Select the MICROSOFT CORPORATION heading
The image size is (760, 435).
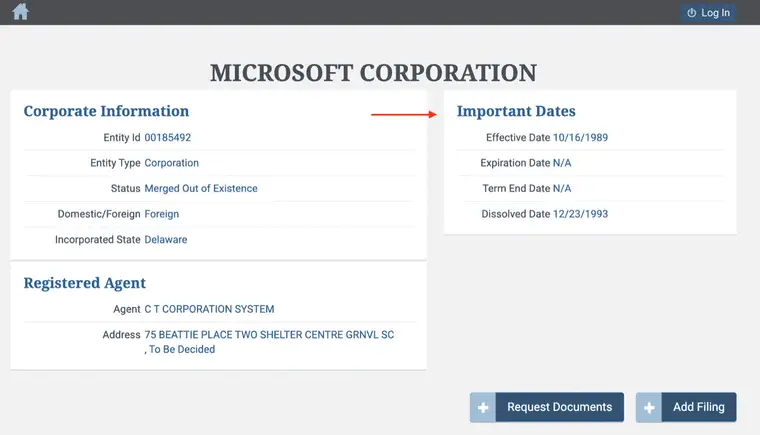pyautogui.click(x=373, y=73)
